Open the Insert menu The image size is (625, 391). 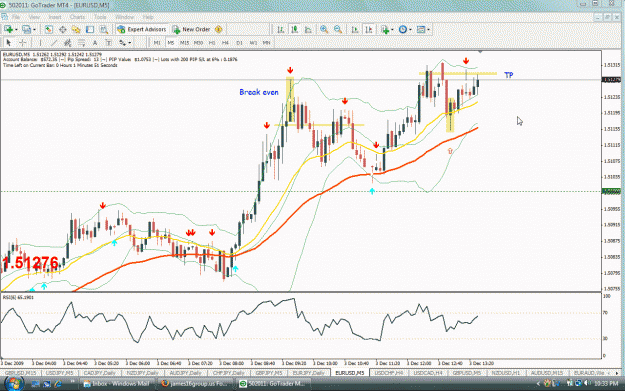55,18
